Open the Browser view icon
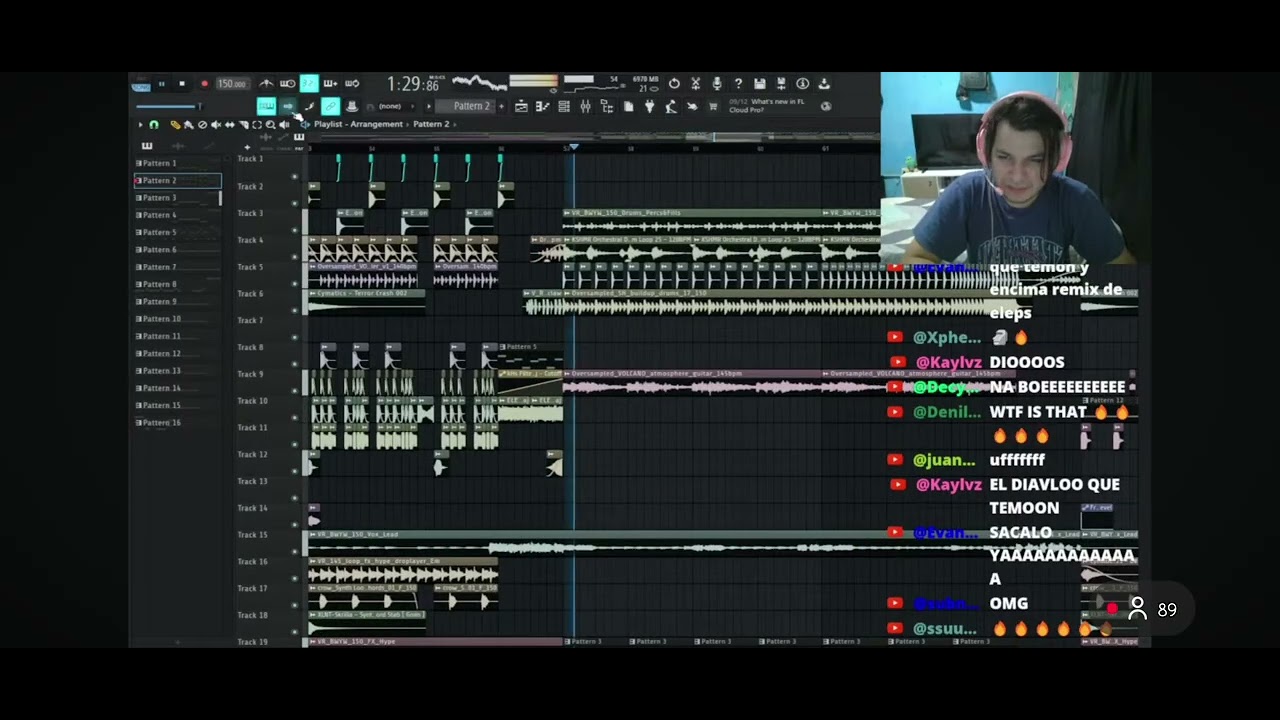Viewport: 1280px width, 720px height. pyautogui.click(x=605, y=106)
